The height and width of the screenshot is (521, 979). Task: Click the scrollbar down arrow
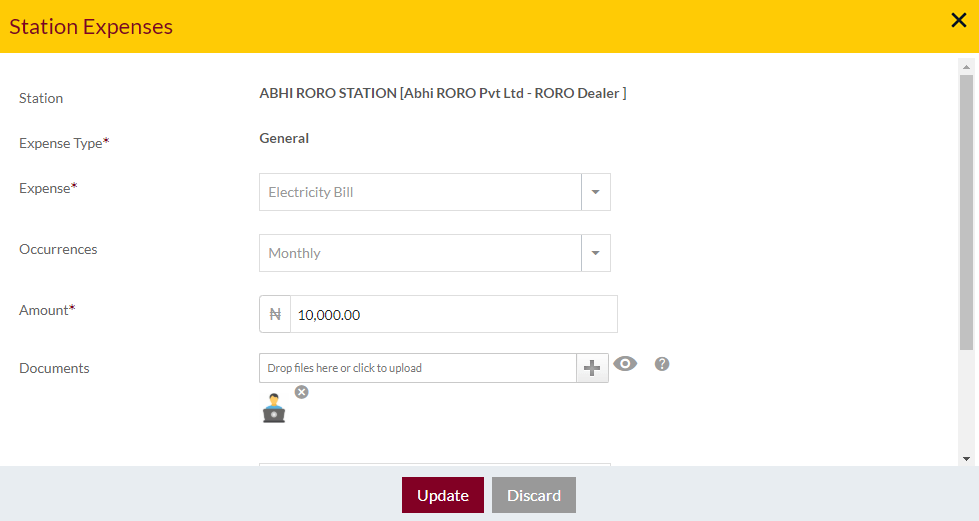(x=967, y=459)
